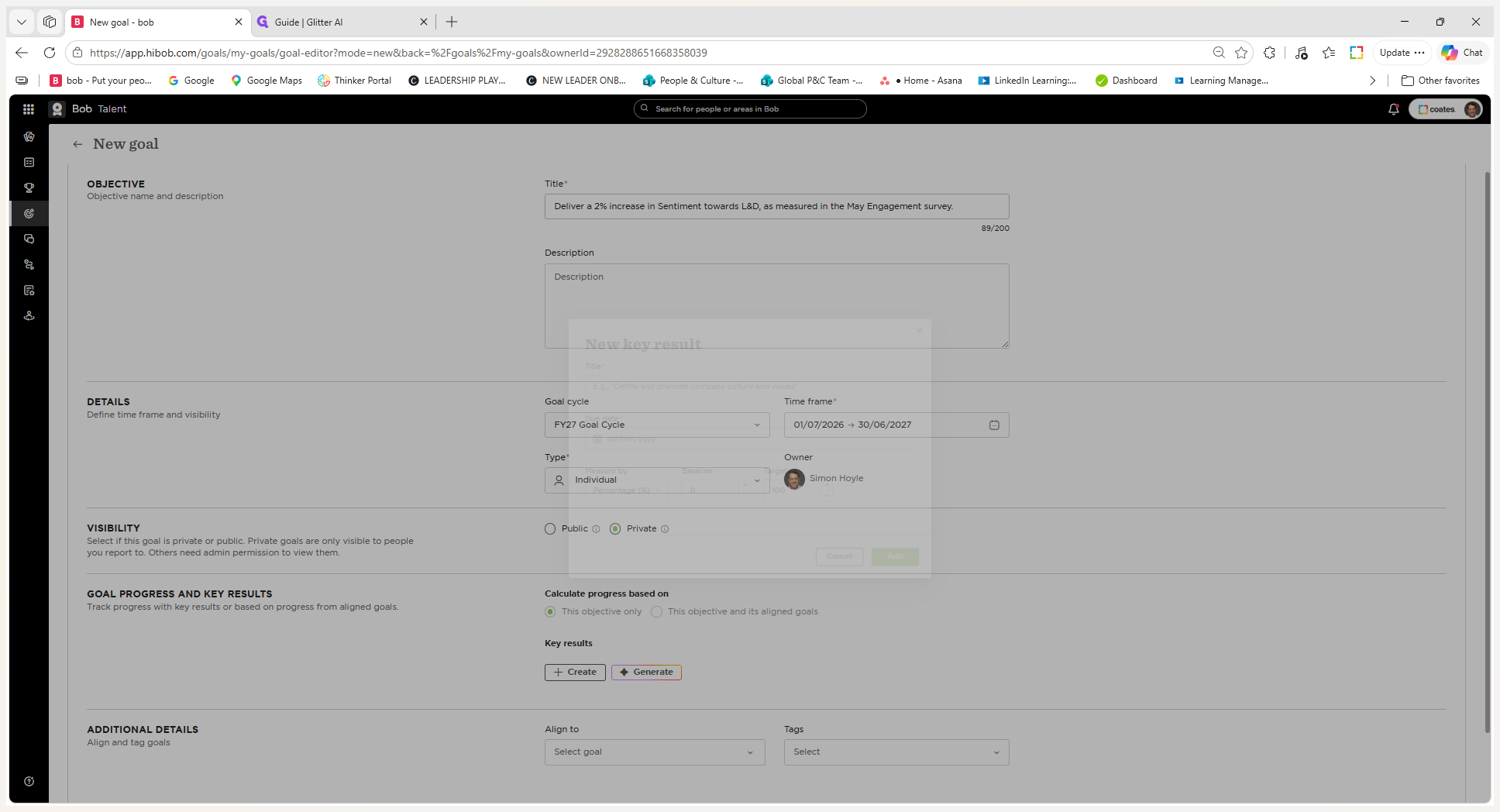The image size is (1500, 812).
Task: Select This objective only radio option
Action: pos(550,612)
